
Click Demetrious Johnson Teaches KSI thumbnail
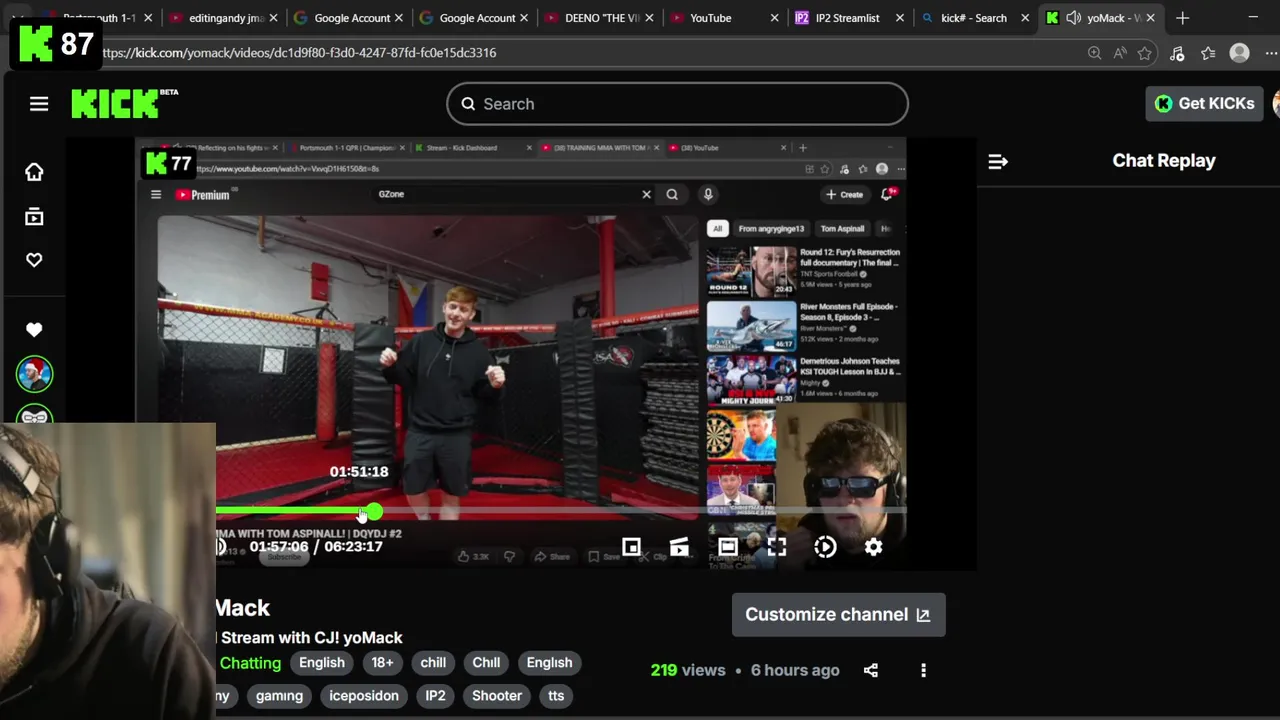tap(751, 380)
